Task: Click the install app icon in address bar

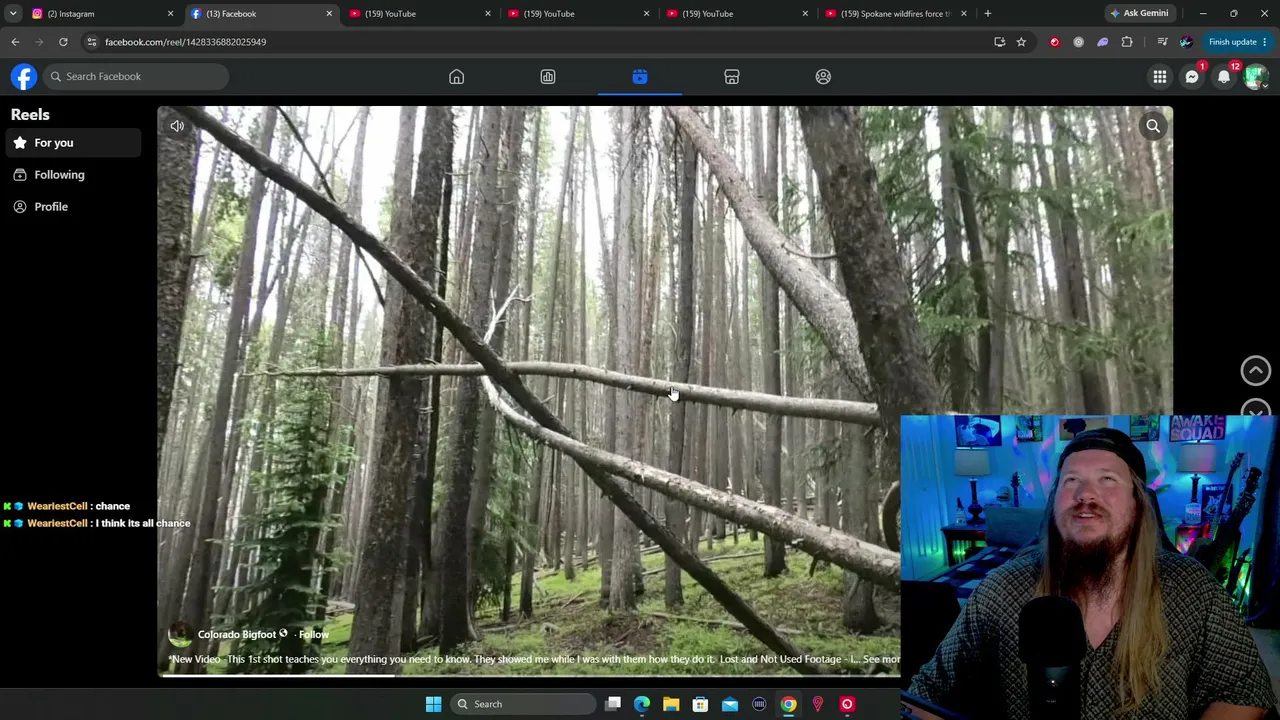Action: pyautogui.click(x=999, y=42)
